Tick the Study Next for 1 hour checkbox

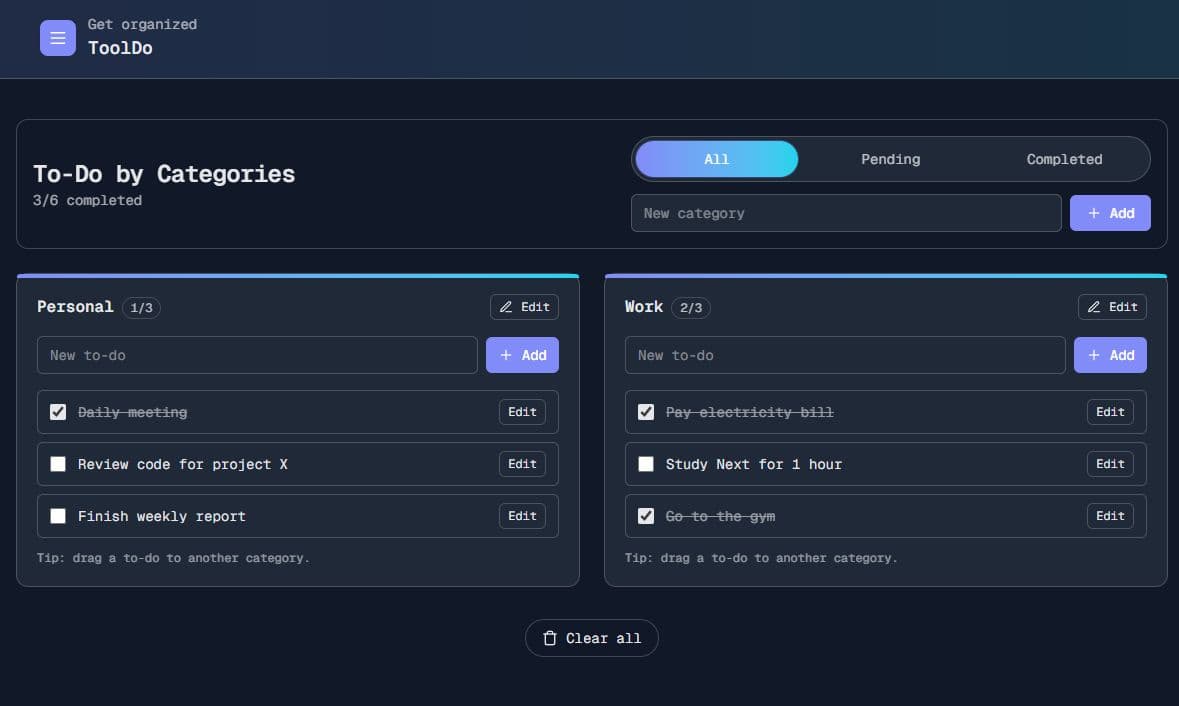click(646, 464)
